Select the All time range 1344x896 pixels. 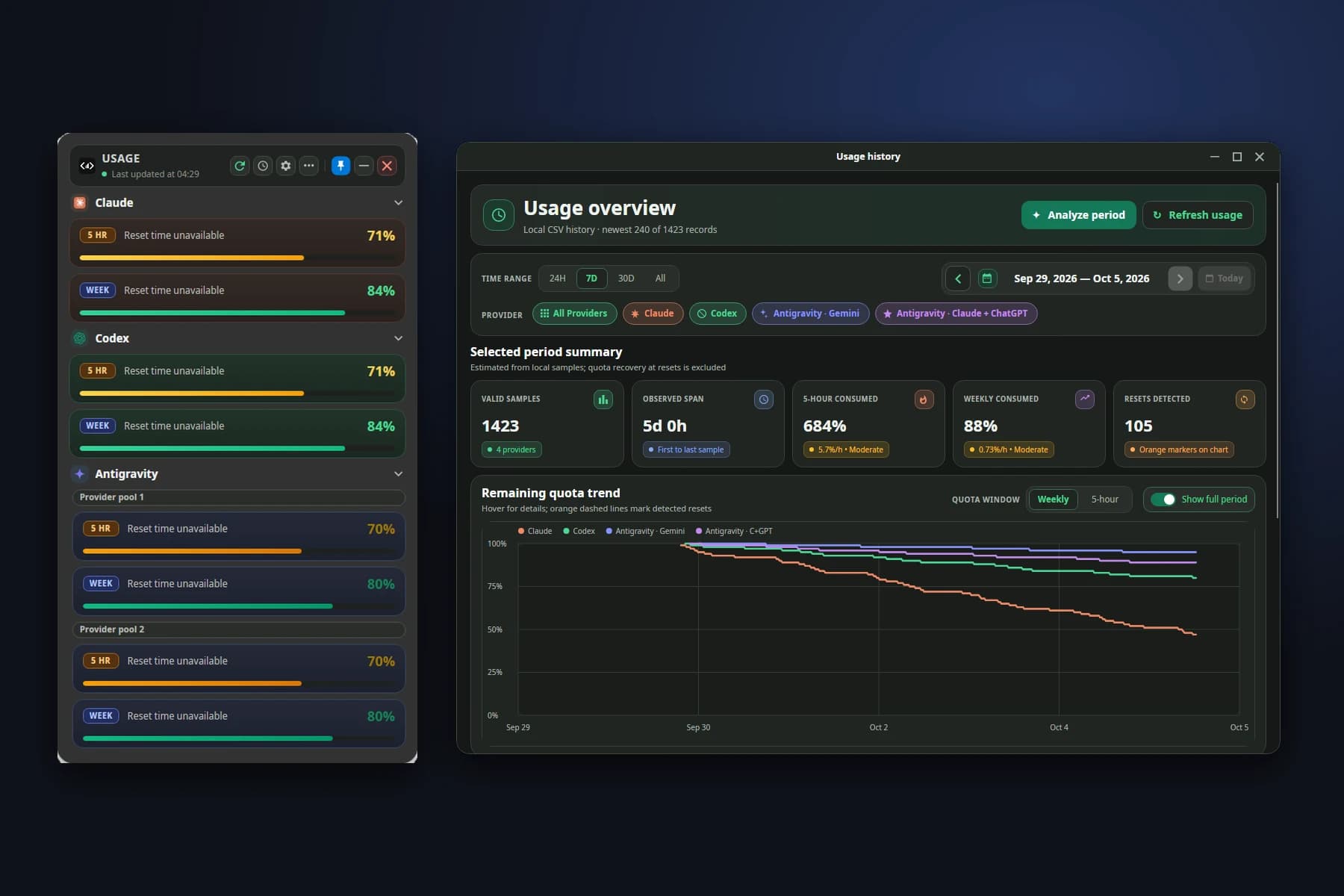point(661,279)
